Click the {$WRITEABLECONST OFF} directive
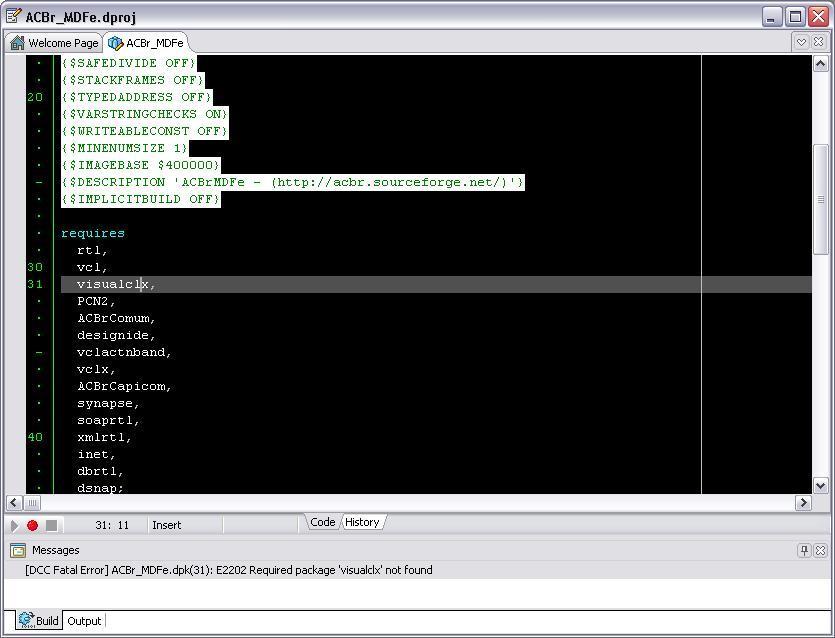 pyautogui.click(x=145, y=131)
